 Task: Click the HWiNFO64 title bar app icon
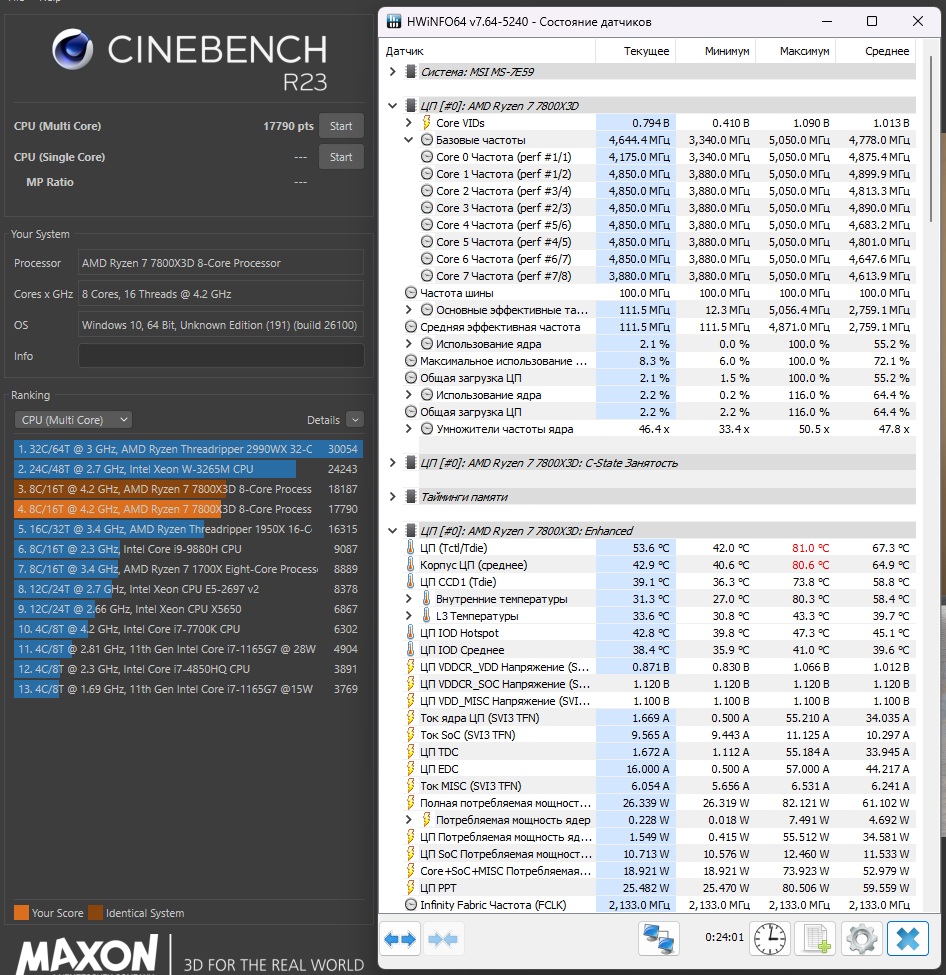[x=394, y=22]
